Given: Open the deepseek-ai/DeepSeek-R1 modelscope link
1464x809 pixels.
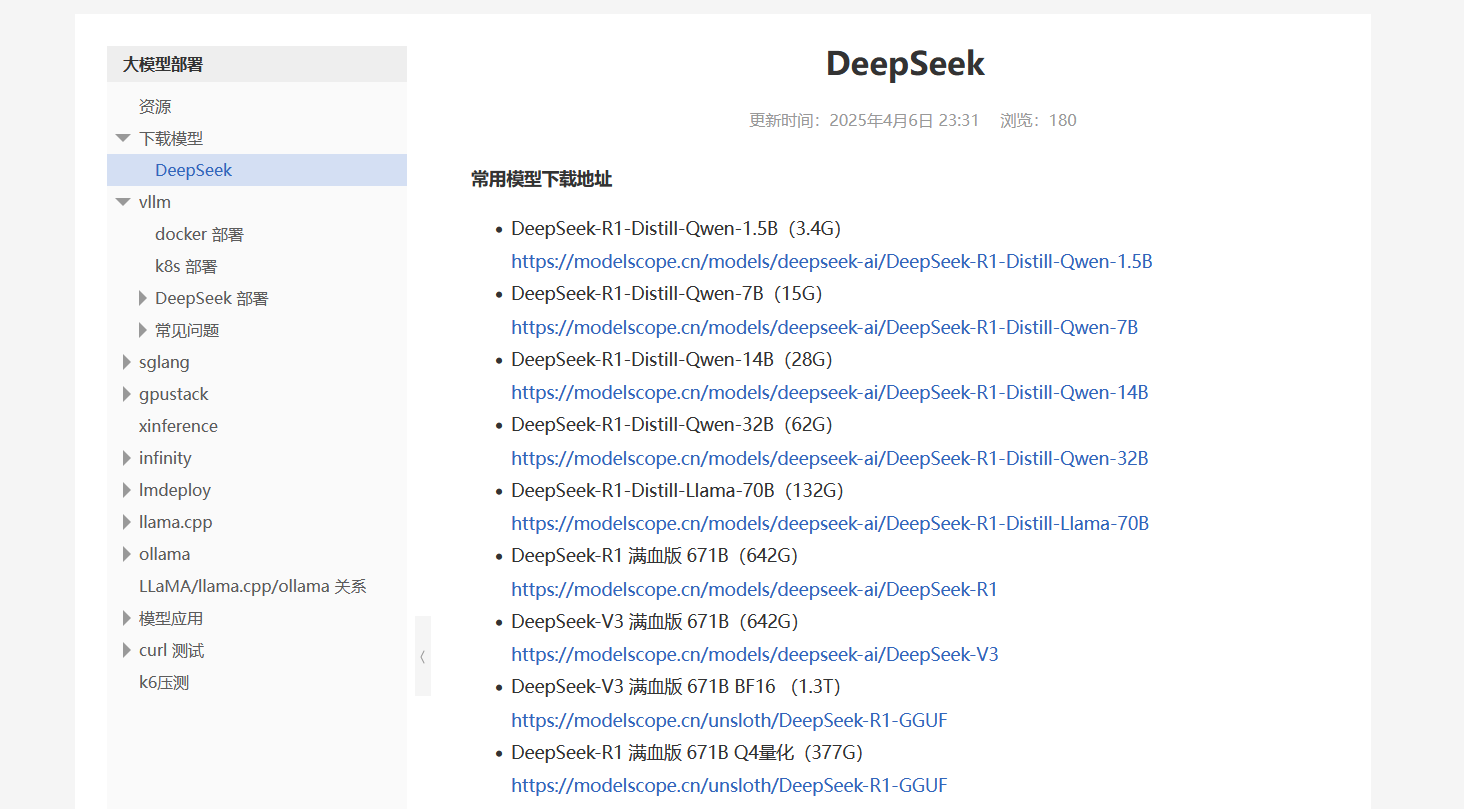Looking at the screenshot, I should (x=755, y=589).
